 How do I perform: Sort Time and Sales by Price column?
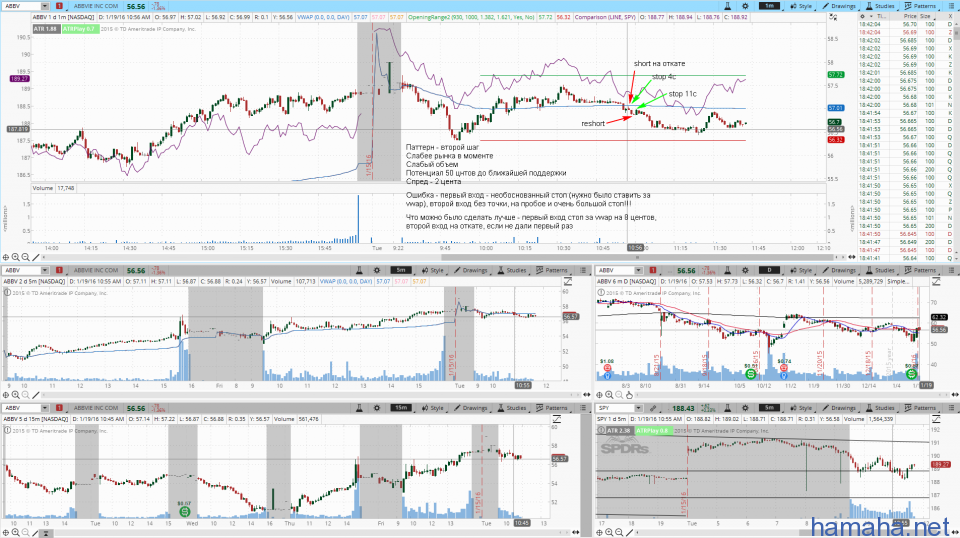(910, 17)
